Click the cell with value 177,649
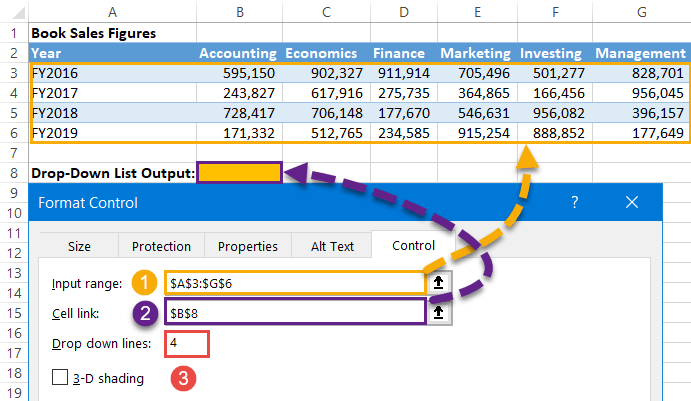This screenshot has width=691, height=401. pyautogui.click(x=642, y=133)
